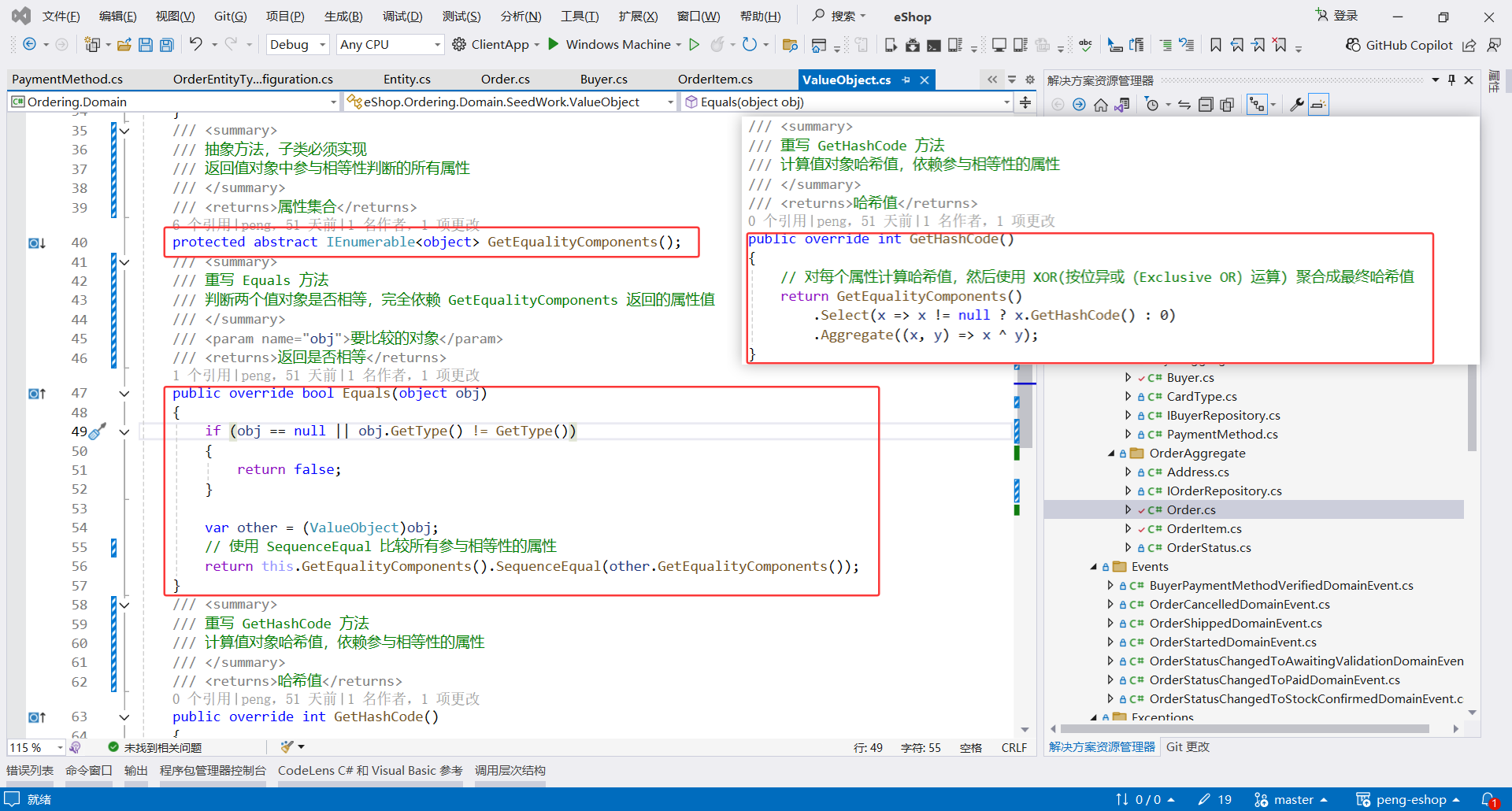Click the Restart circular arrow icon in the toolbar
This screenshot has width=1512, height=811.
pyautogui.click(x=750, y=44)
